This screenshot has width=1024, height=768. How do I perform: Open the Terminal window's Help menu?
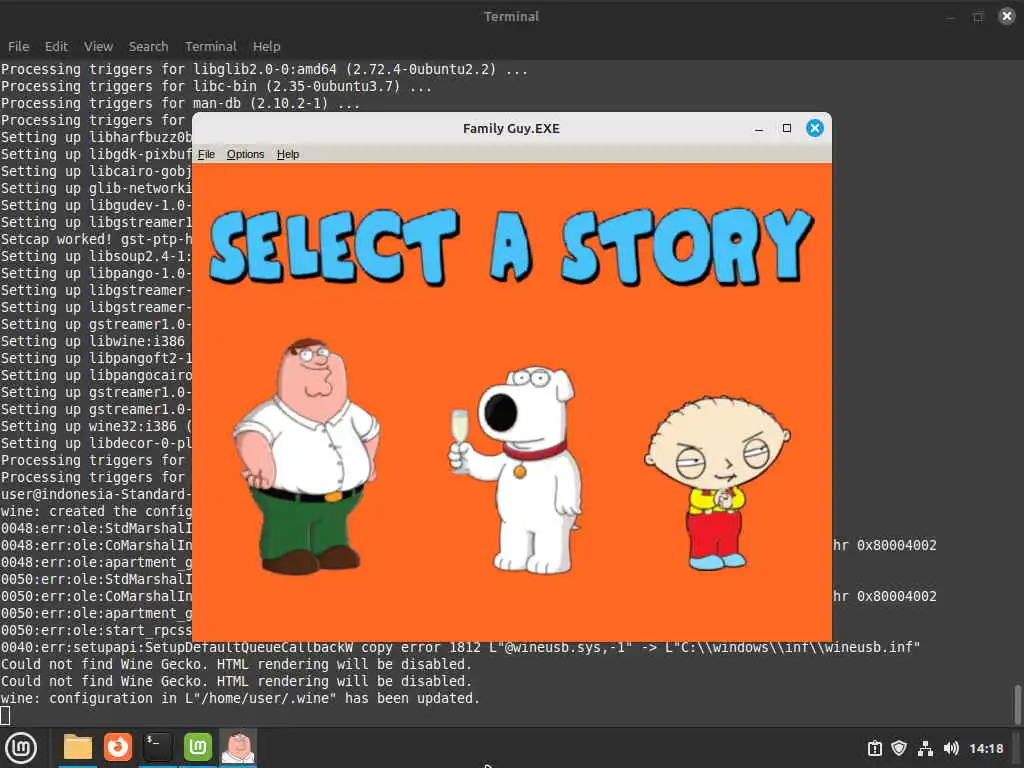point(266,46)
